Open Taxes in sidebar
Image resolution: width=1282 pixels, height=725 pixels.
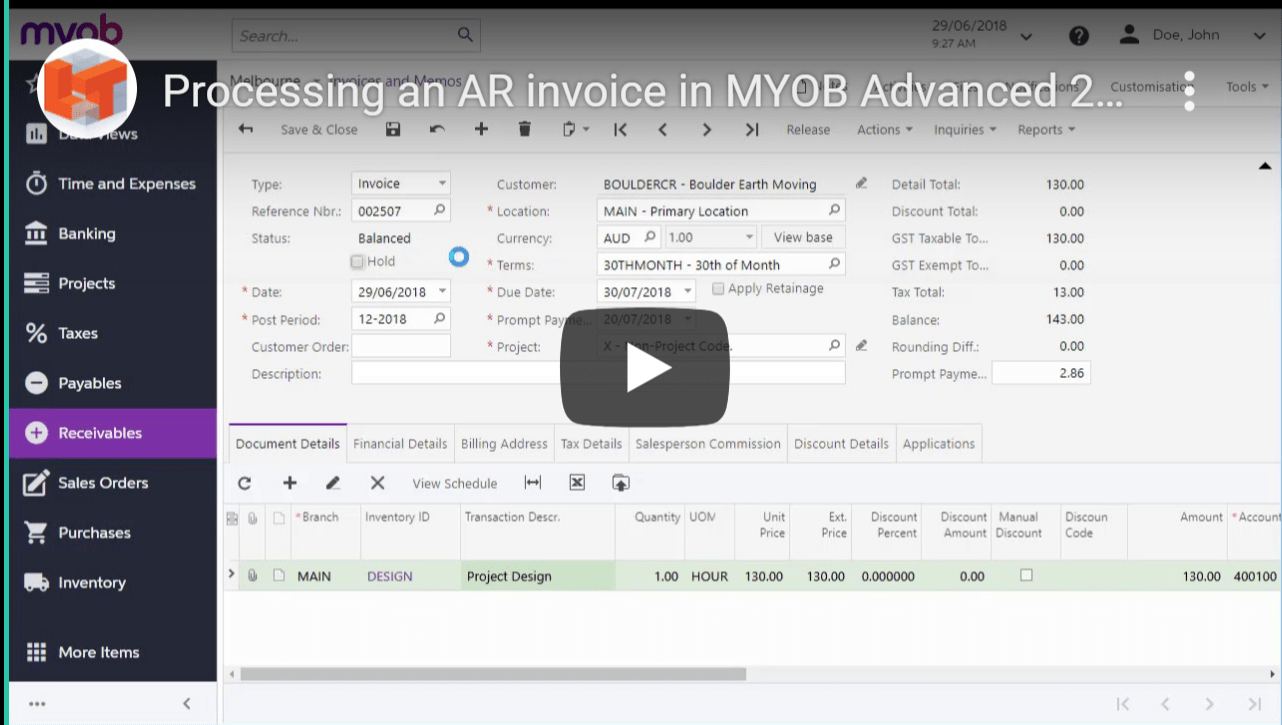tap(113, 334)
